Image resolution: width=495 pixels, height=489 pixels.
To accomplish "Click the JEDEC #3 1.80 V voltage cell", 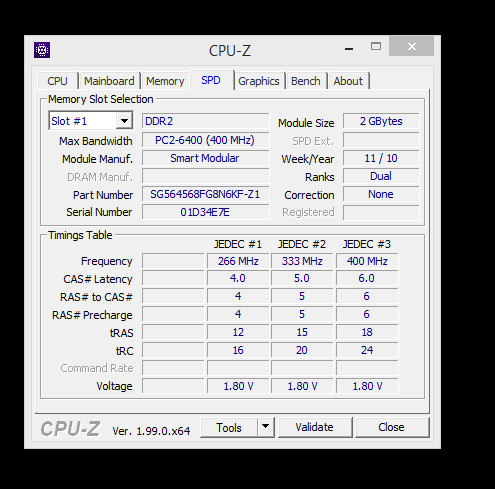I will coord(367,386).
